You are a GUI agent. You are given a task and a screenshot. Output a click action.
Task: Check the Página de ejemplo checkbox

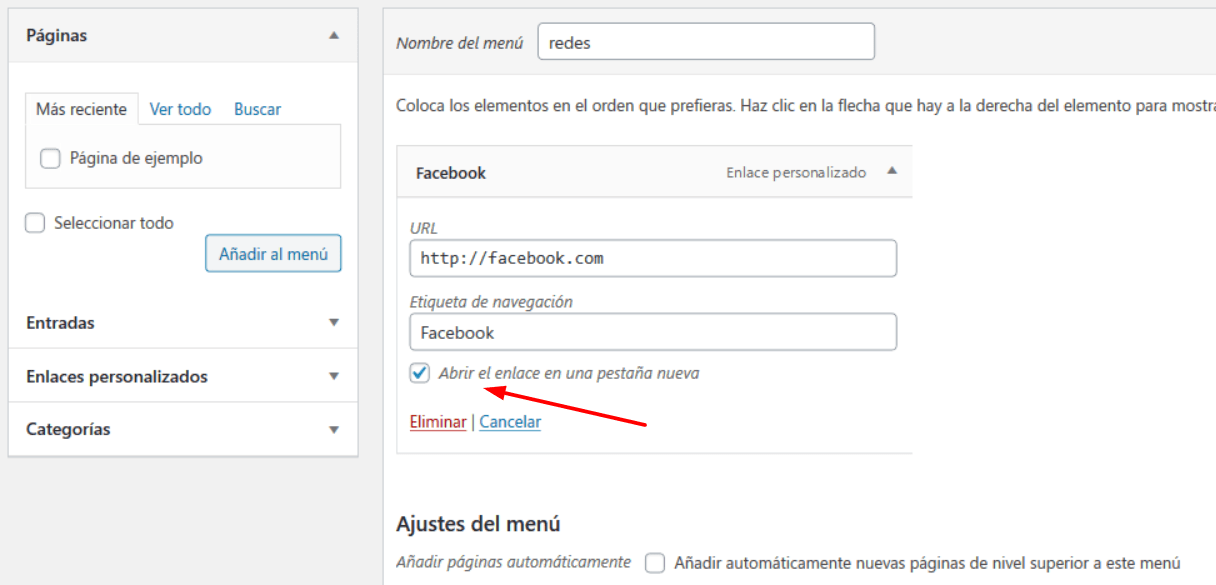(50, 158)
